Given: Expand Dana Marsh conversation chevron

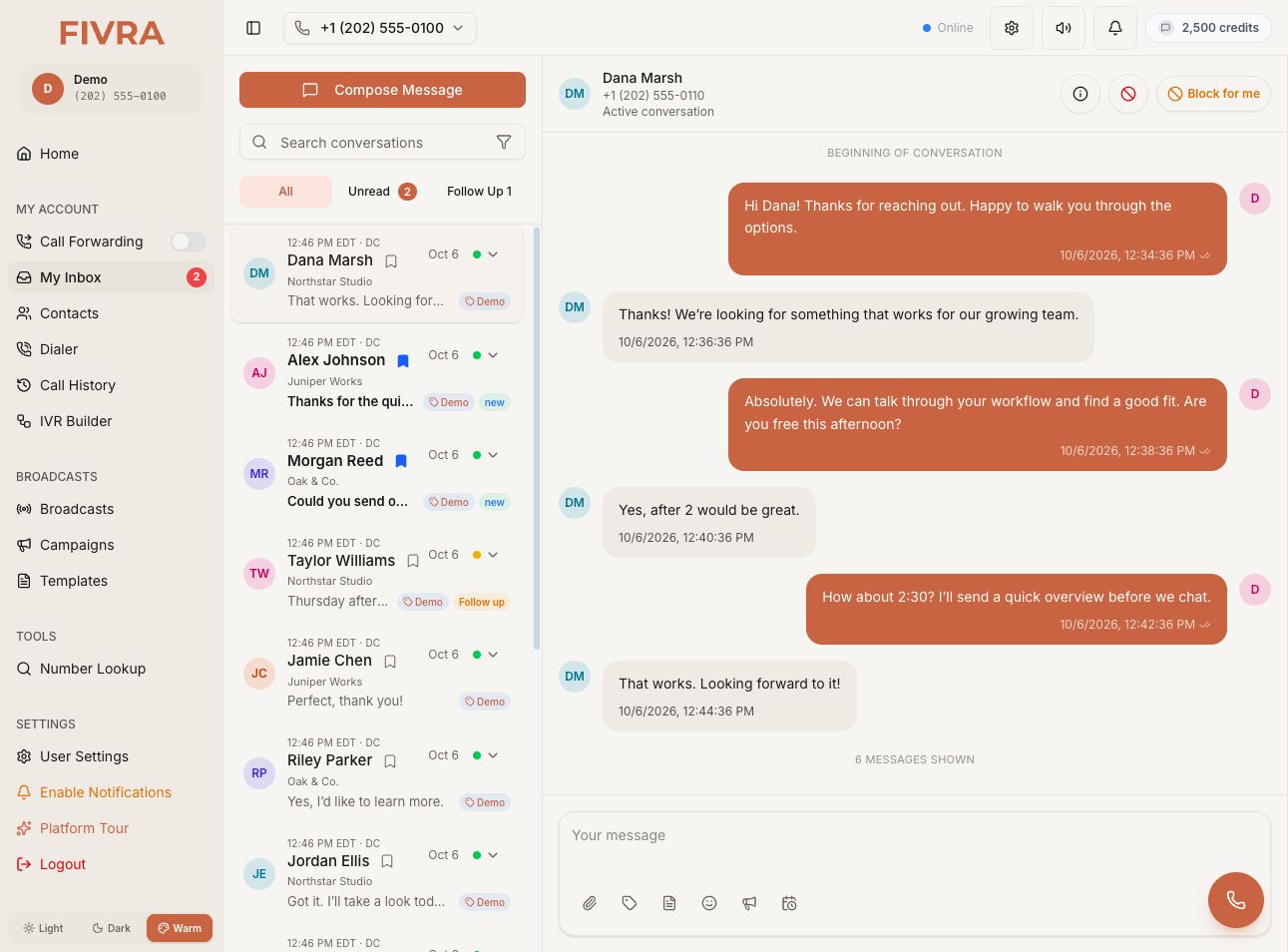Looking at the screenshot, I should [493, 254].
